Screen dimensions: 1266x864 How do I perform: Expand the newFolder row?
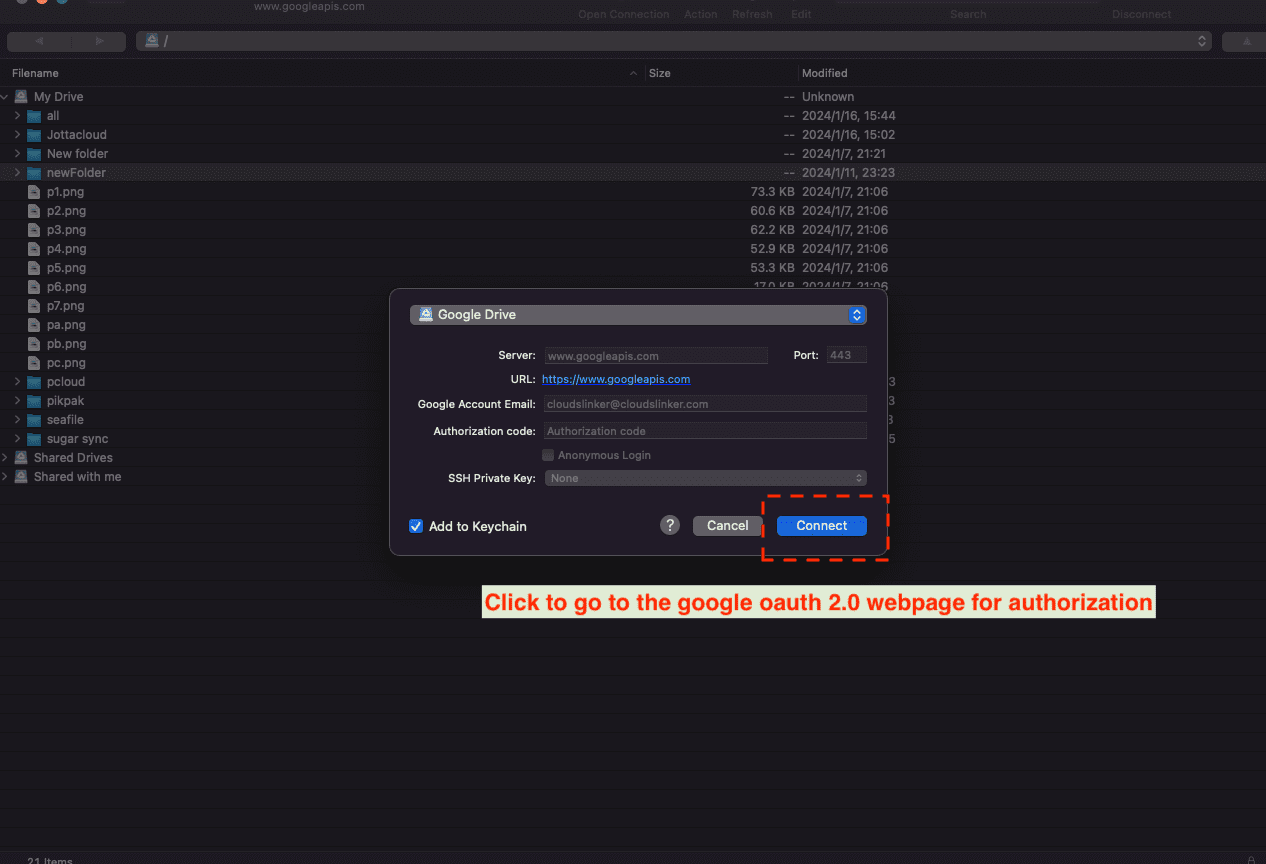[17, 173]
